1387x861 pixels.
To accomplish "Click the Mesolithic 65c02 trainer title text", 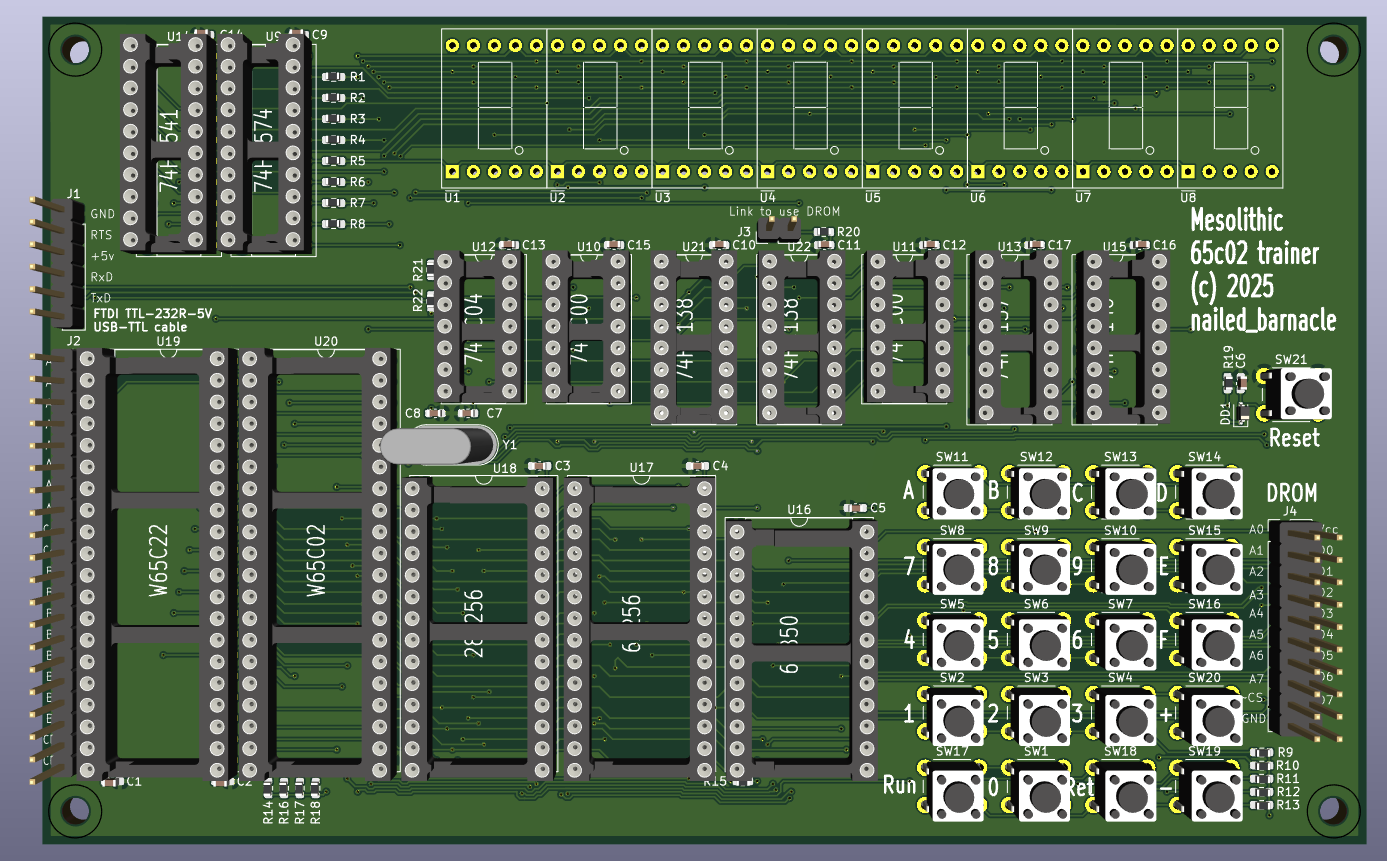I will click(x=1262, y=270).
